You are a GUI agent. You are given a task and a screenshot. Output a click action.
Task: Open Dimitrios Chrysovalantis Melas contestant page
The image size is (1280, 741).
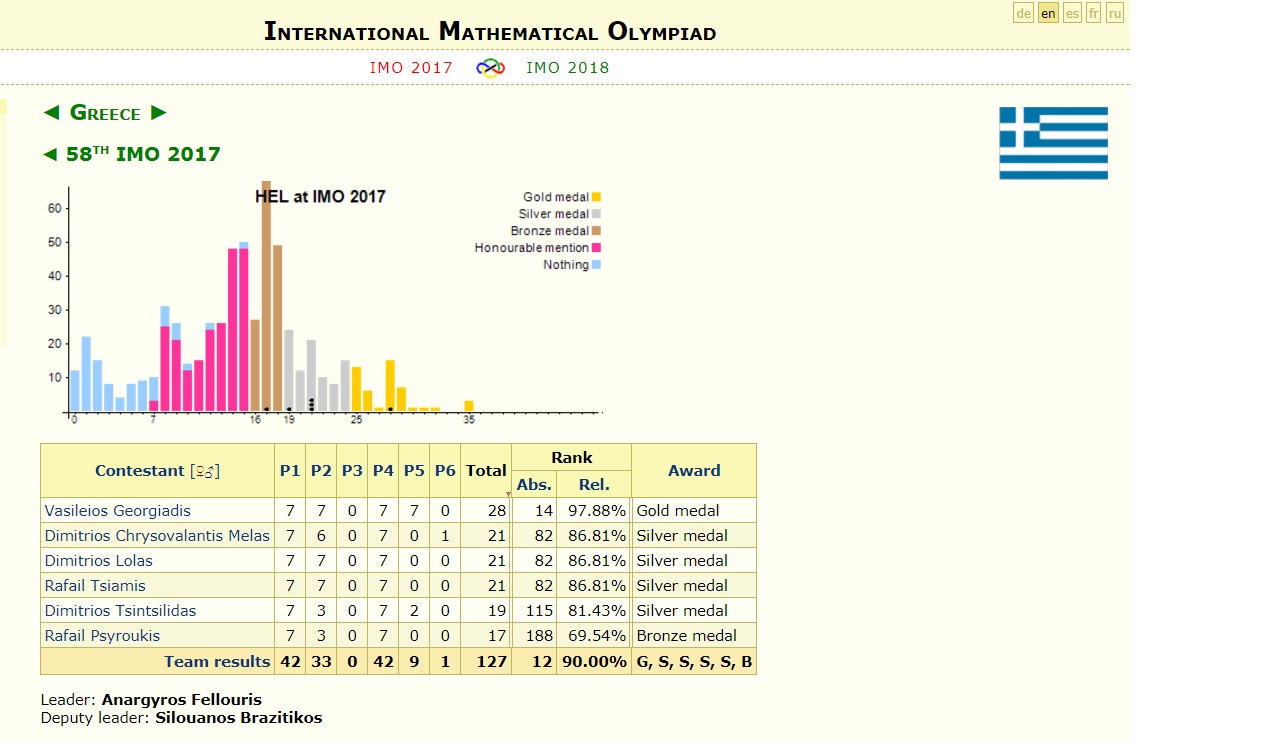[x=157, y=536]
